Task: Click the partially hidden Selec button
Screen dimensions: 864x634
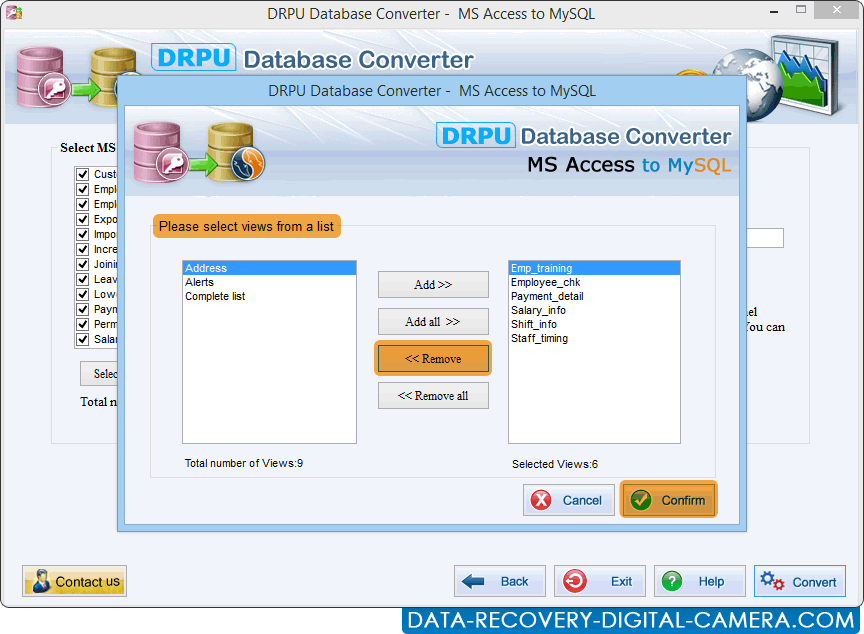Action: pyautogui.click(x=99, y=373)
